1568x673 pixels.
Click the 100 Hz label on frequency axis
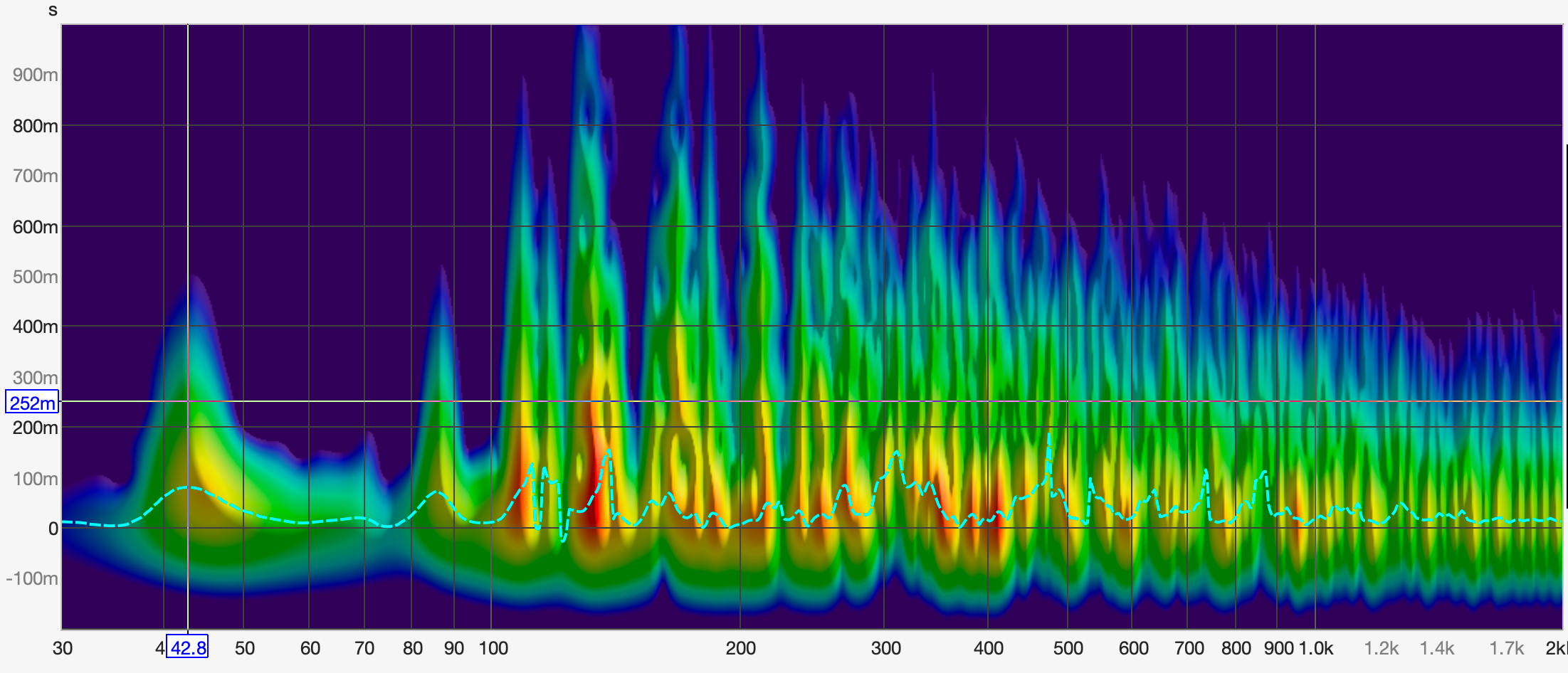(493, 648)
